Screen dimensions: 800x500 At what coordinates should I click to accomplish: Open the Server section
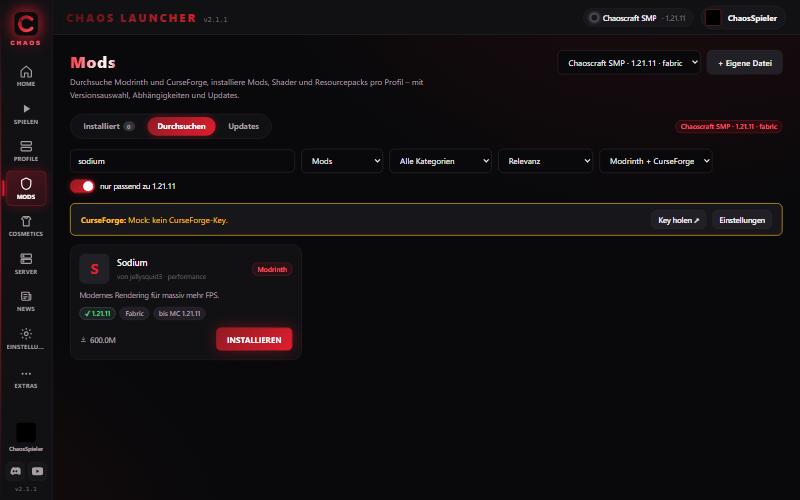pos(26,264)
